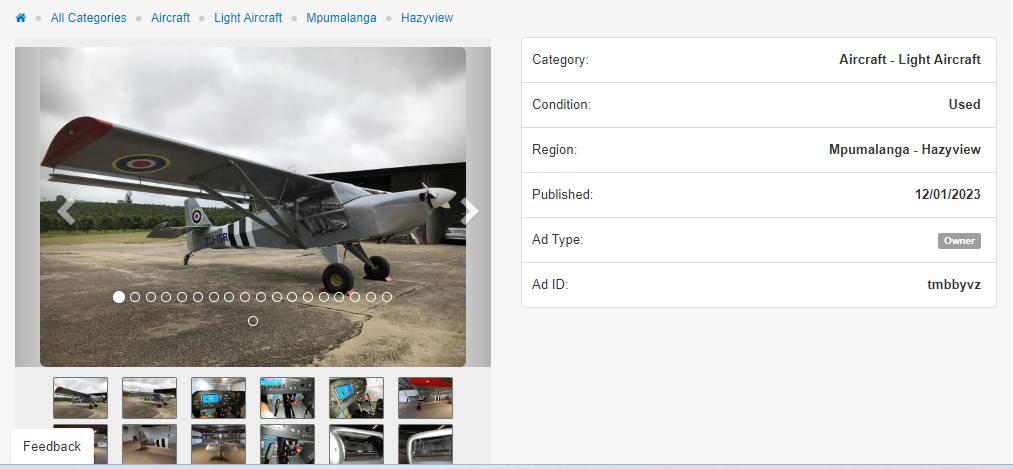Go to the home page icon
The image size is (1013, 469).
(21, 18)
